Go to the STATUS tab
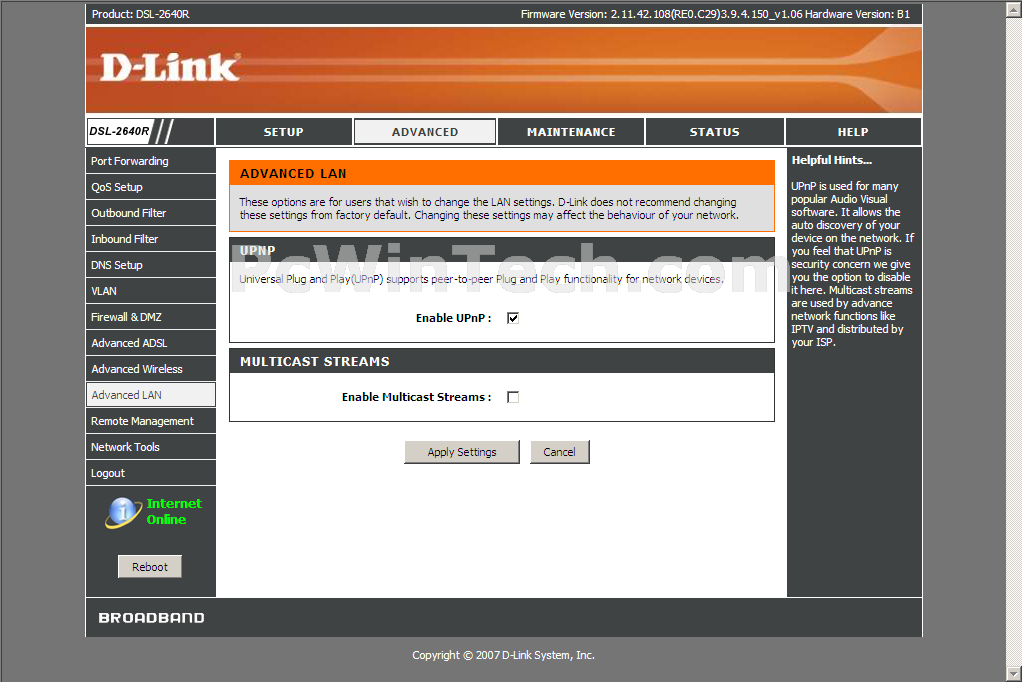1022x682 pixels. pyautogui.click(x=714, y=132)
